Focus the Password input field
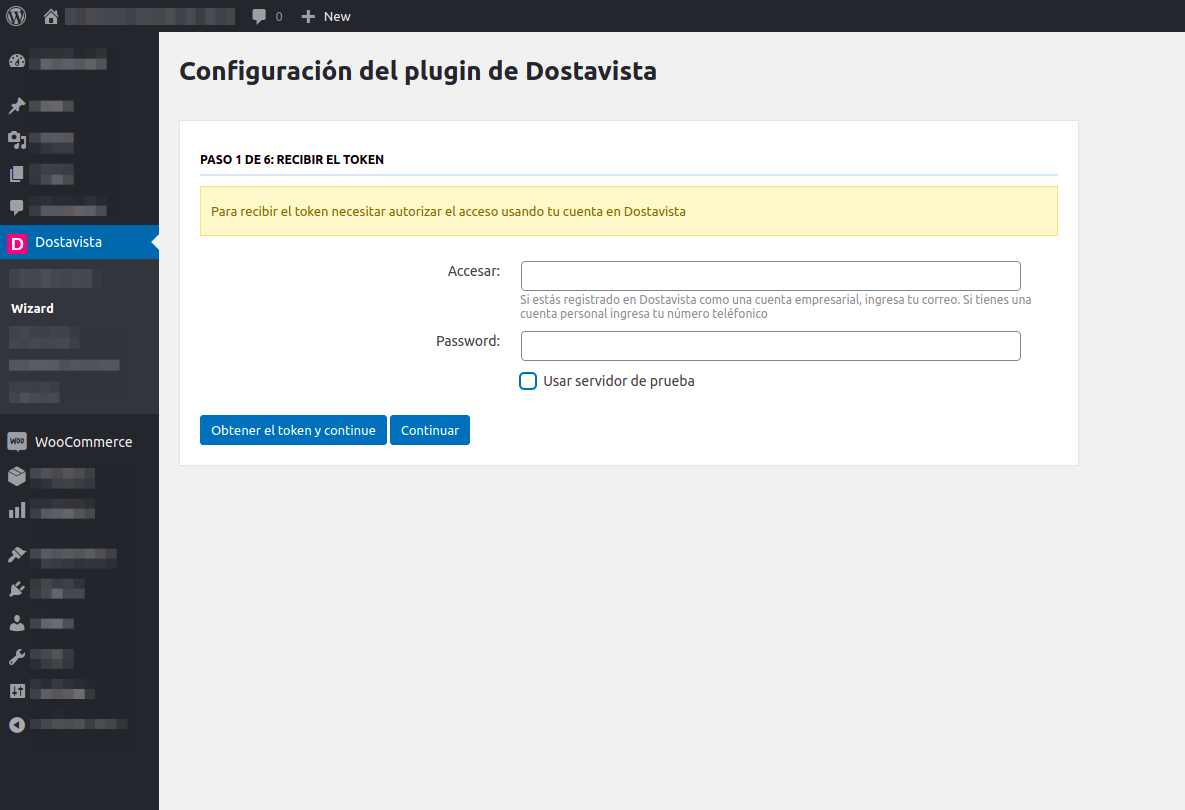The width and height of the screenshot is (1185, 810). [x=771, y=346]
